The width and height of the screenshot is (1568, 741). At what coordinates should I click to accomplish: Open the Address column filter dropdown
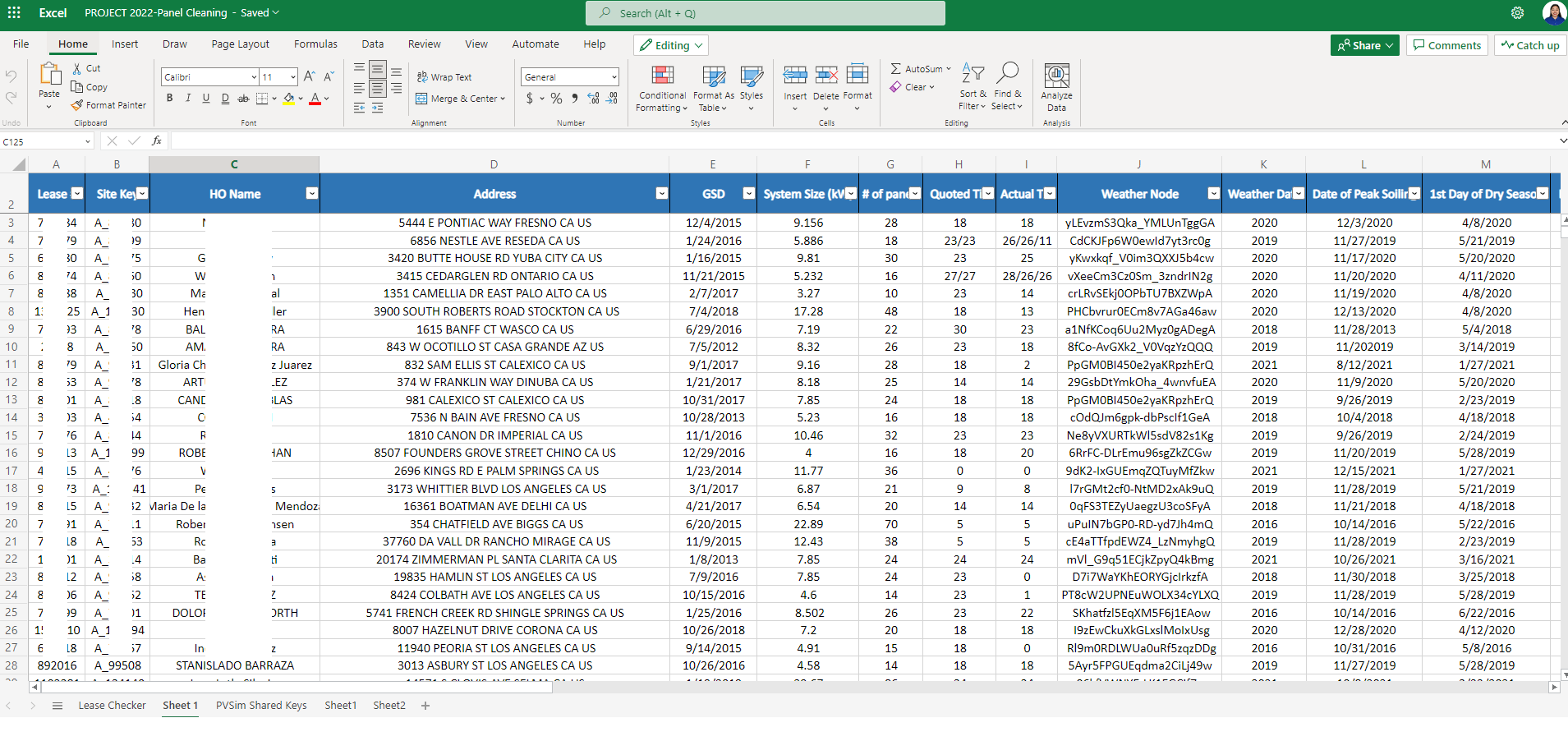tap(661, 194)
